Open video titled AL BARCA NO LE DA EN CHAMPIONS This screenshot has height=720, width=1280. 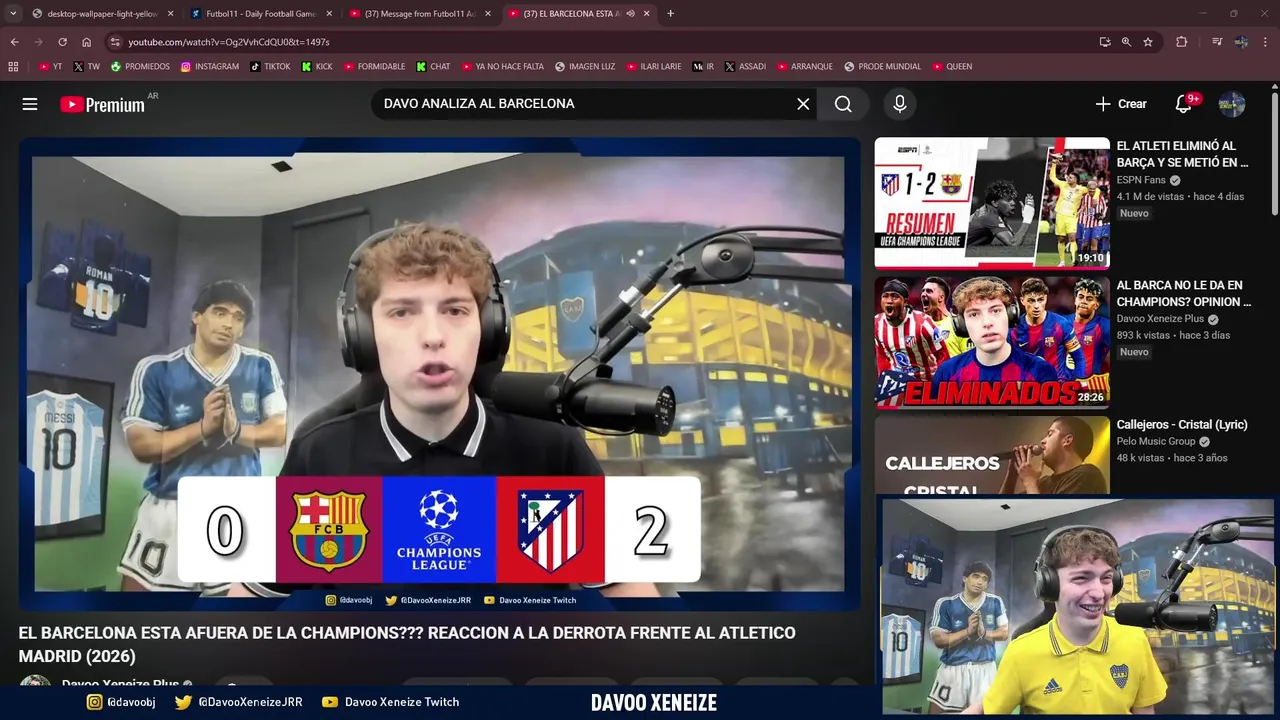click(x=1184, y=293)
